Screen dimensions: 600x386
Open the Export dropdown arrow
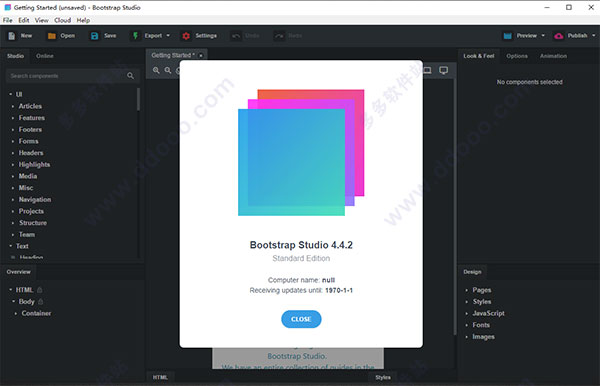(168, 36)
